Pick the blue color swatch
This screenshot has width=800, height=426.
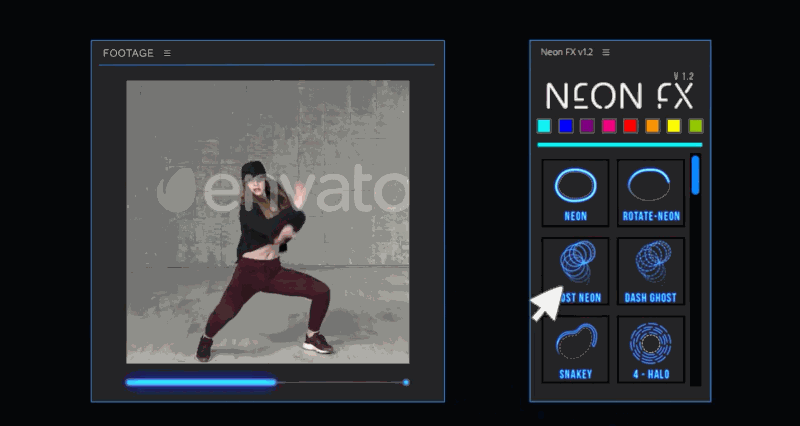coord(566,126)
